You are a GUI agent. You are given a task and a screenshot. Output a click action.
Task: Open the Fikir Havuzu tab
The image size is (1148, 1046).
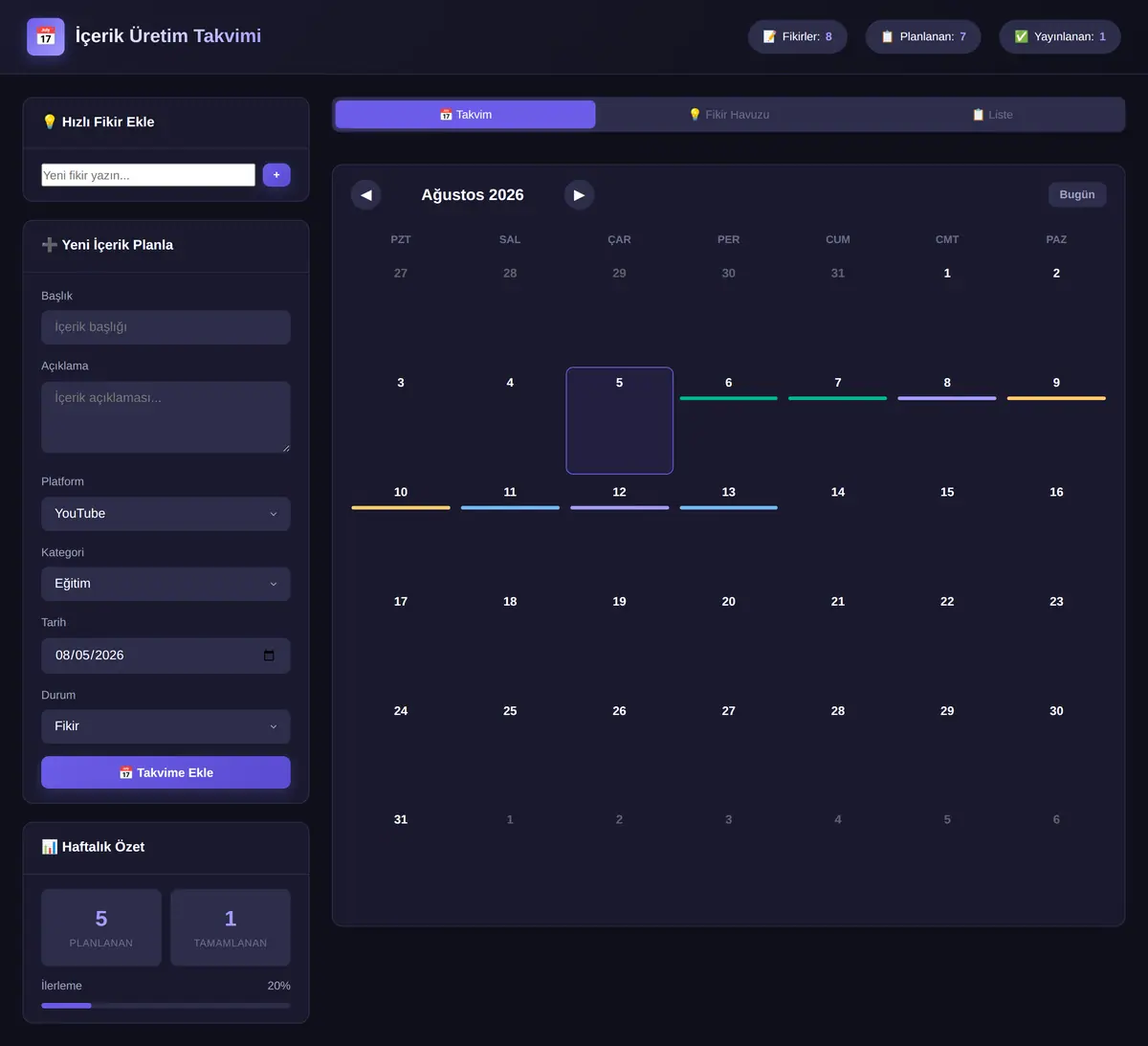pos(729,115)
